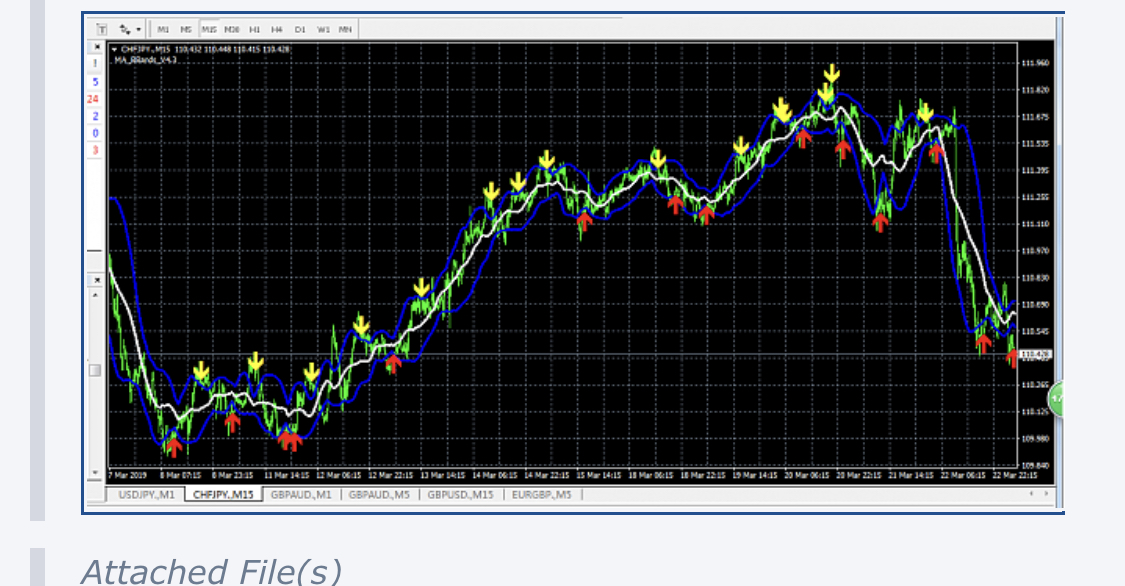
Task: Click the 19 Mar 14:15 time label
Action: [x=755, y=476]
